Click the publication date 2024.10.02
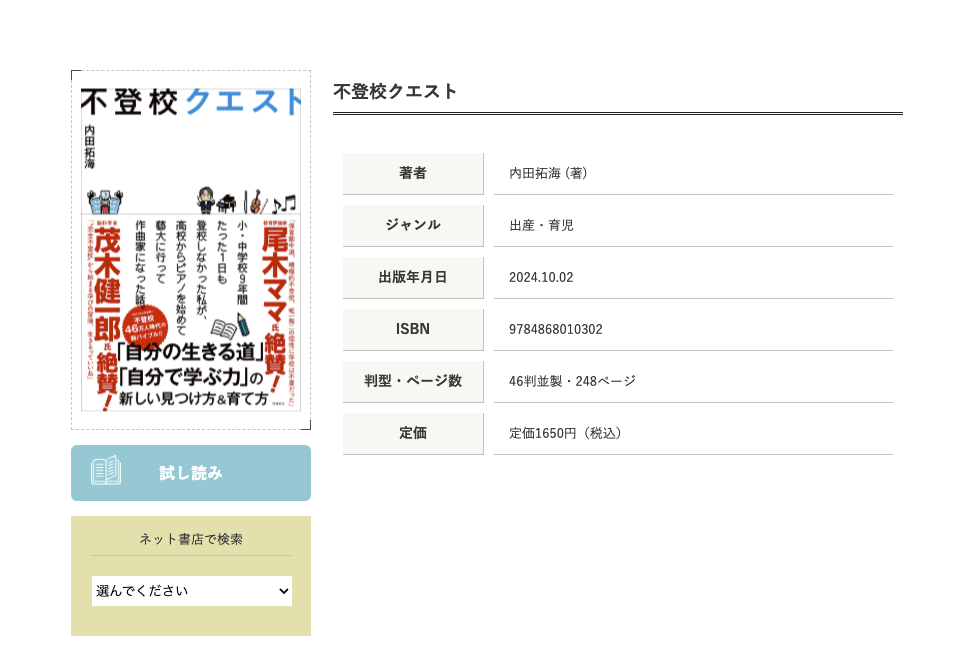Screen dimensions: 971x669 pos(541,278)
